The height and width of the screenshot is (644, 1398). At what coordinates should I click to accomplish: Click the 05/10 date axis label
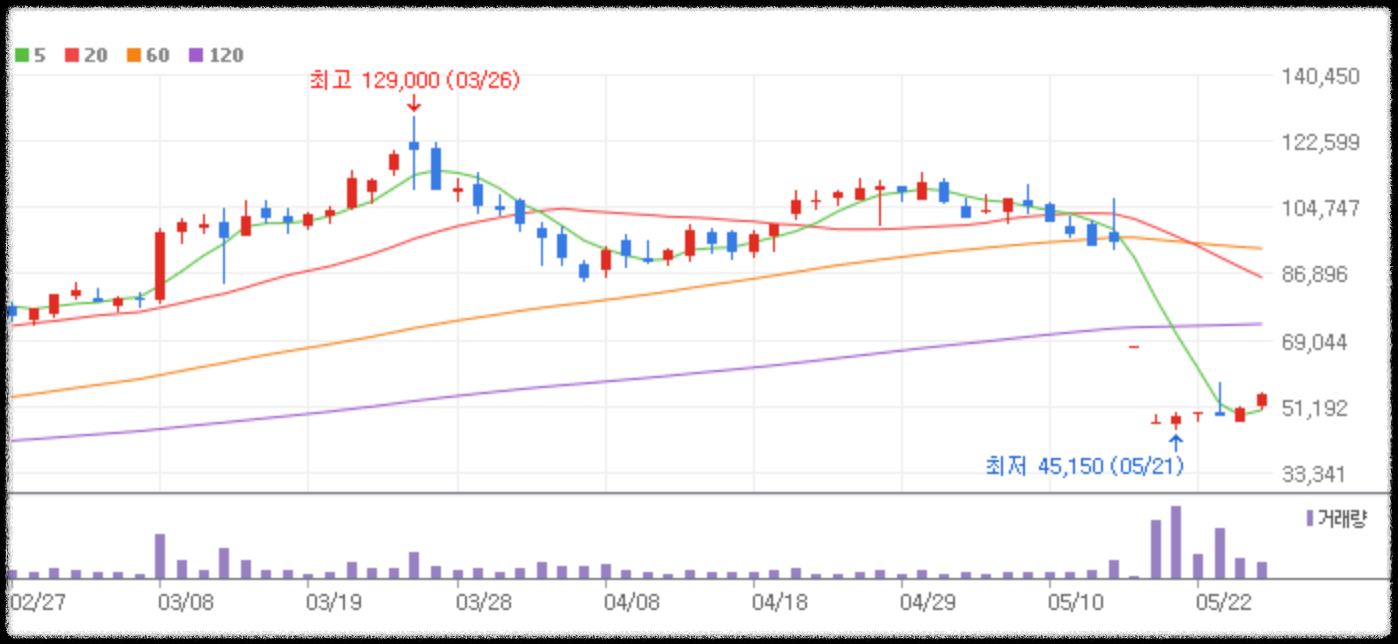click(1075, 603)
